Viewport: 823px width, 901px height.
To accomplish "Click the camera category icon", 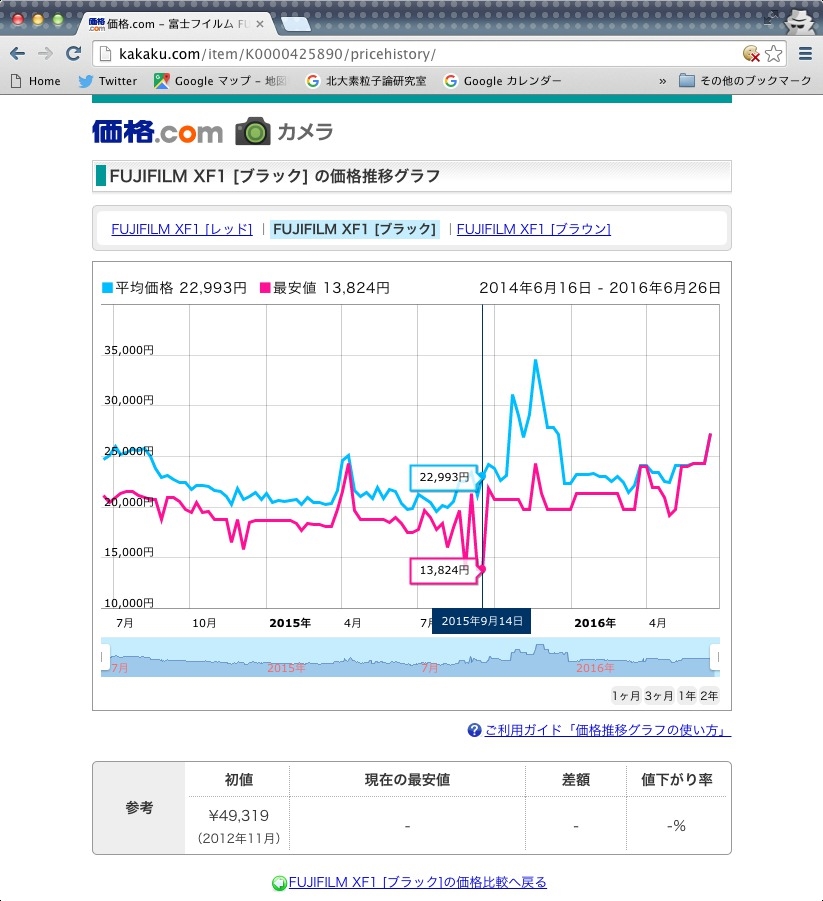I will [252, 131].
